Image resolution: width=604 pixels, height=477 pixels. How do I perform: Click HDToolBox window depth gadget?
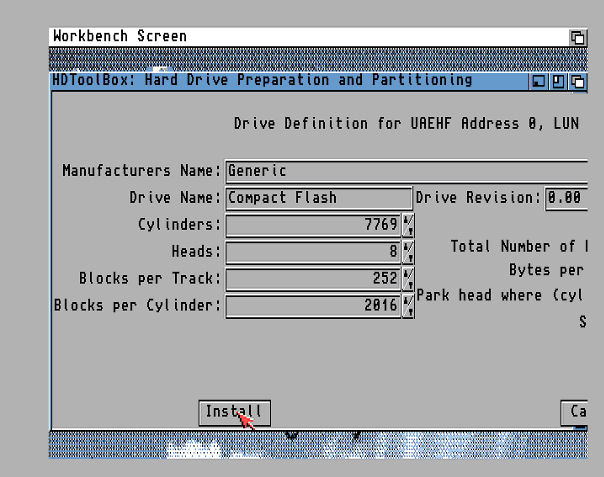(578, 82)
